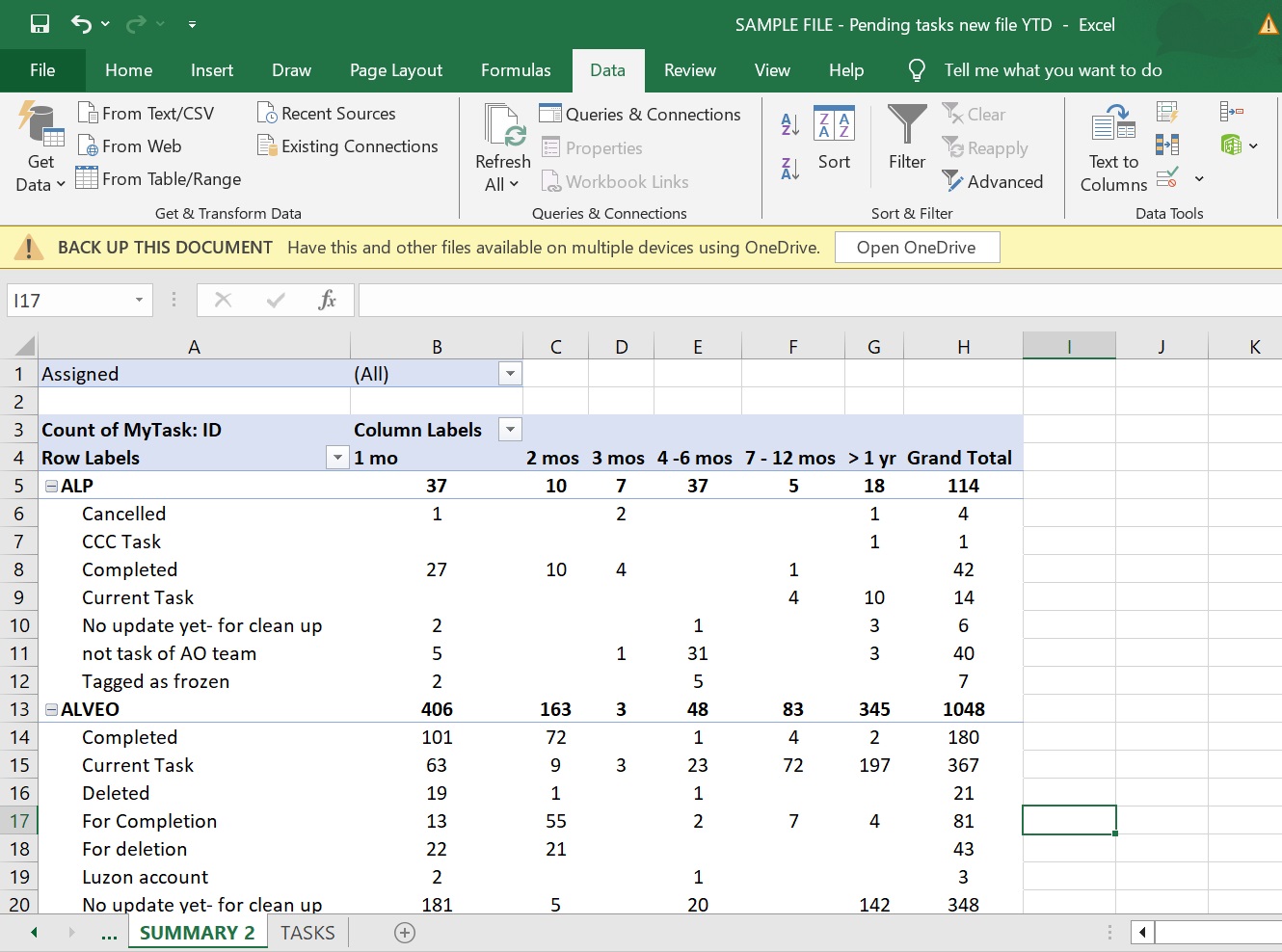Open the Data Validation tool
The width and height of the screenshot is (1282, 952).
point(1167,178)
